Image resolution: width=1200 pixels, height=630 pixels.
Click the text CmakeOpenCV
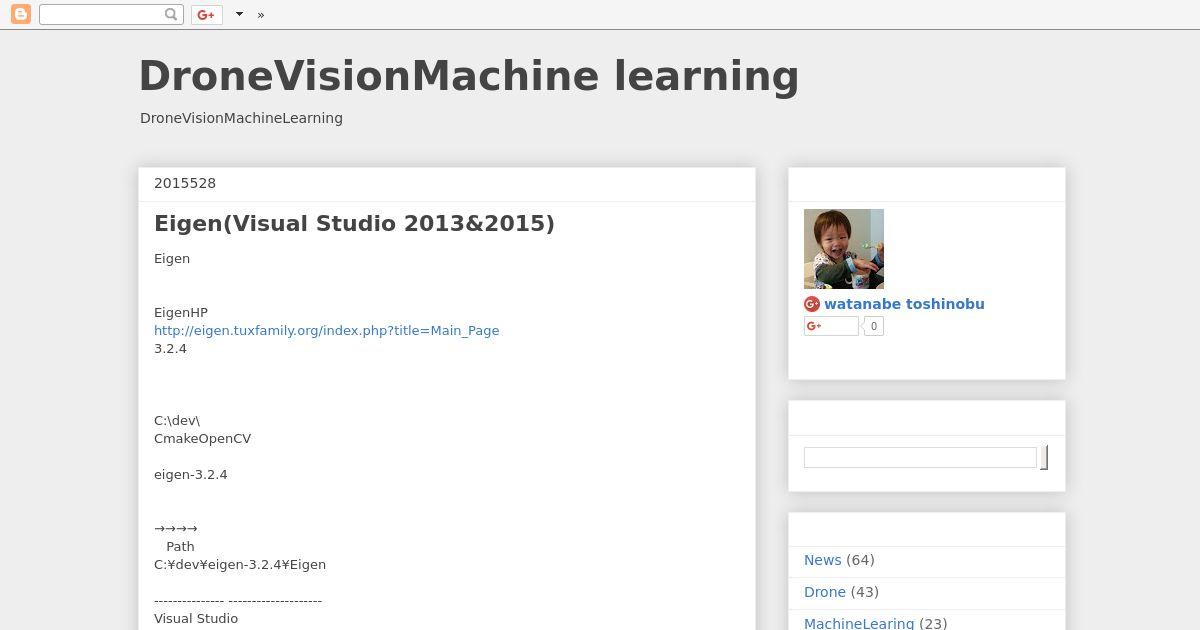point(203,438)
